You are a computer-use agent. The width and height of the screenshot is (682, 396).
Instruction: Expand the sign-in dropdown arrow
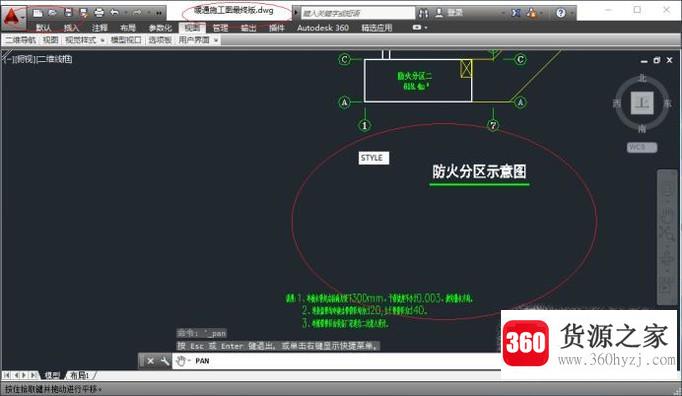pyautogui.click(x=503, y=13)
